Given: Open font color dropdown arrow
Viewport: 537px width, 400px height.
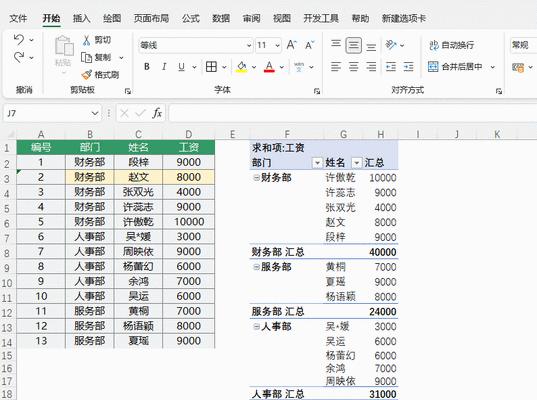Looking at the screenshot, I should point(282,67).
